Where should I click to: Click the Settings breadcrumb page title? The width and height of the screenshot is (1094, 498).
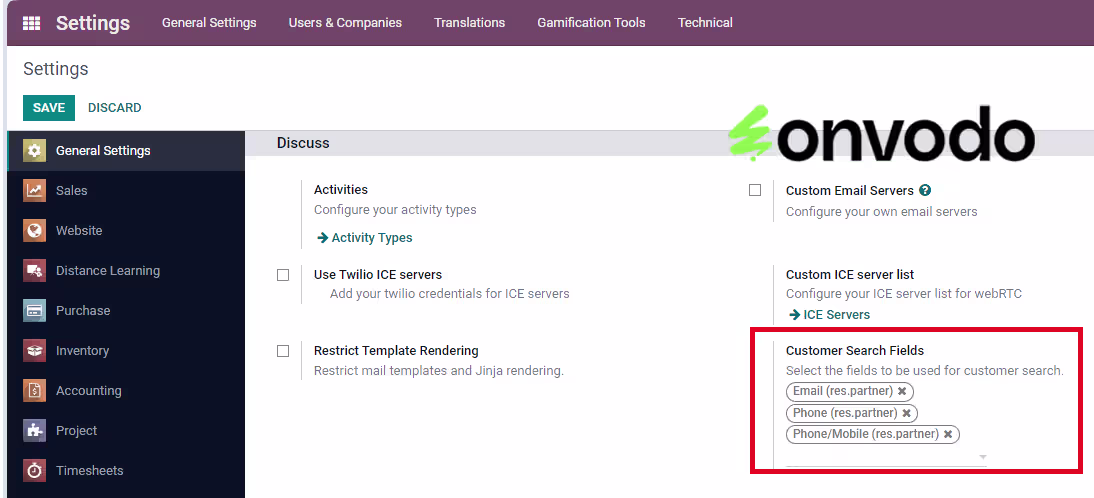click(56, 69)
